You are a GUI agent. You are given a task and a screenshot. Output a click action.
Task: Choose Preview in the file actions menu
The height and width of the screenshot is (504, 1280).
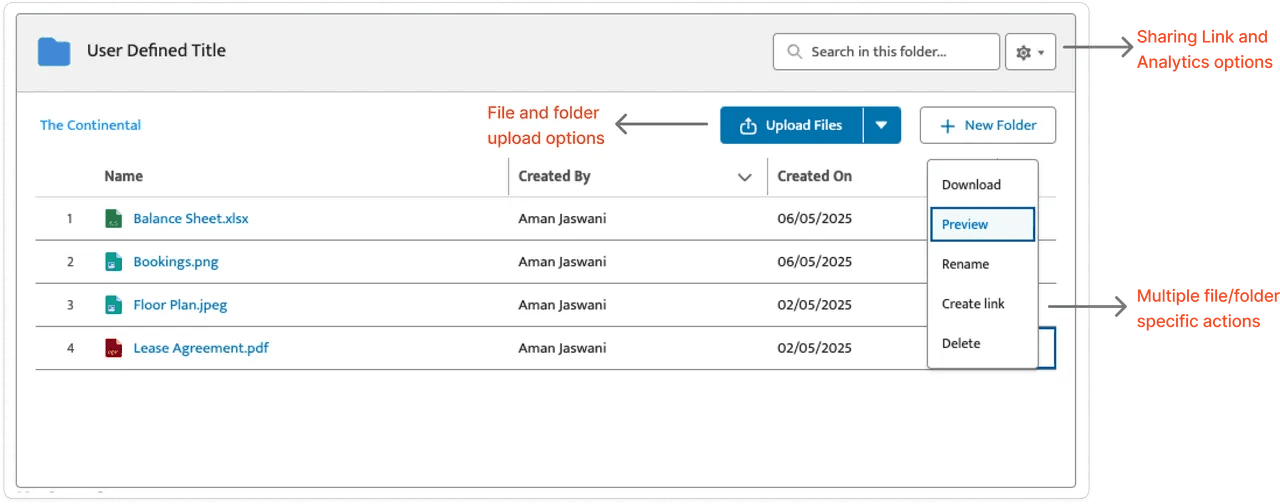[982, 224]
